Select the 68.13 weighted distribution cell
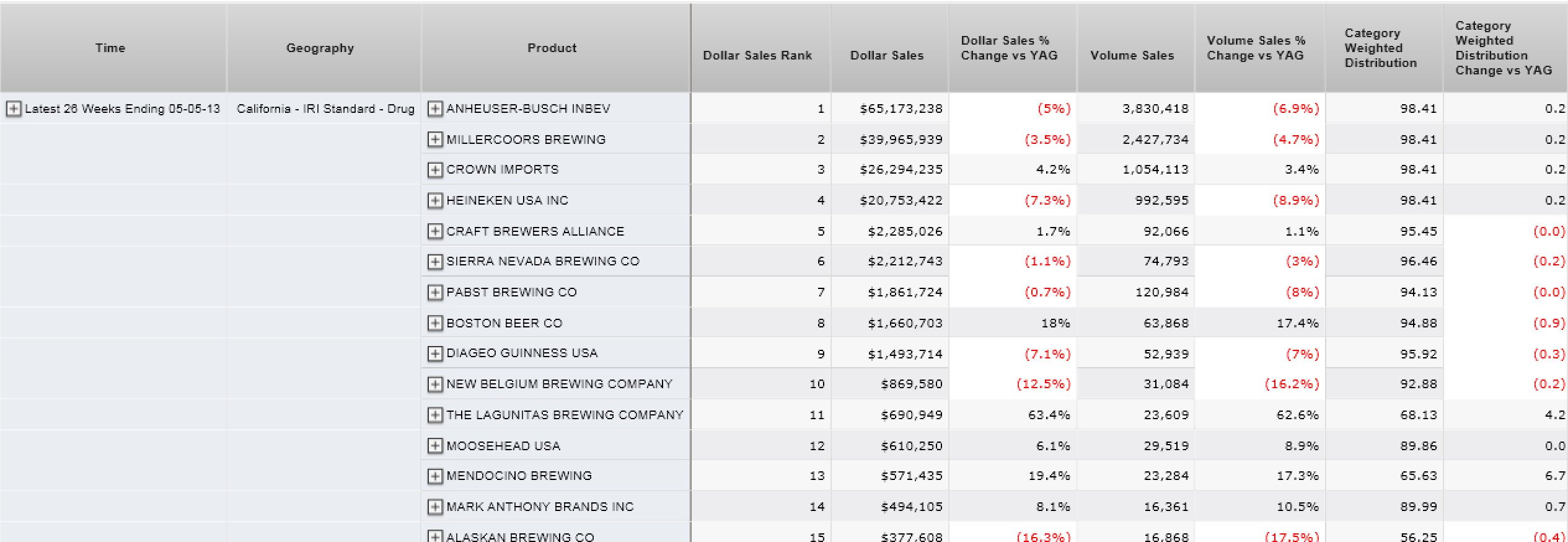This screenshot has height=542, width=1568. pos(1385,415)
